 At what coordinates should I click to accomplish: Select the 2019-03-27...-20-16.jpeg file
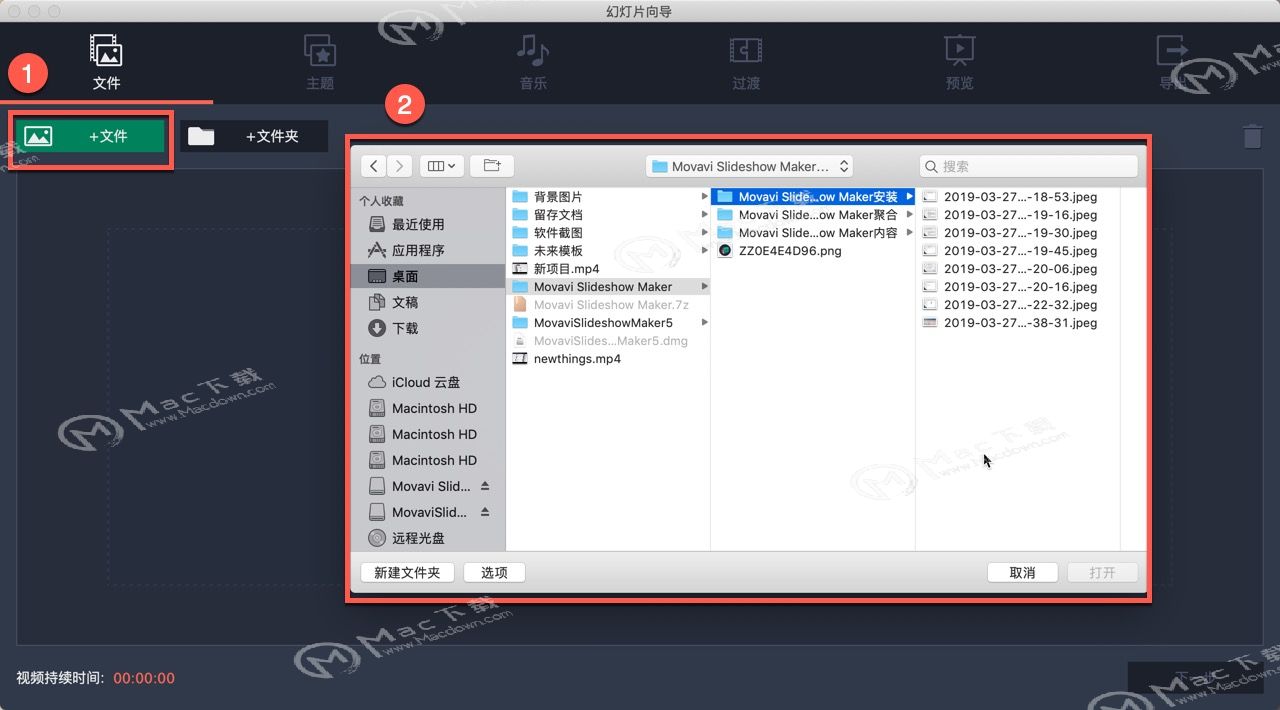[1018, 287]
